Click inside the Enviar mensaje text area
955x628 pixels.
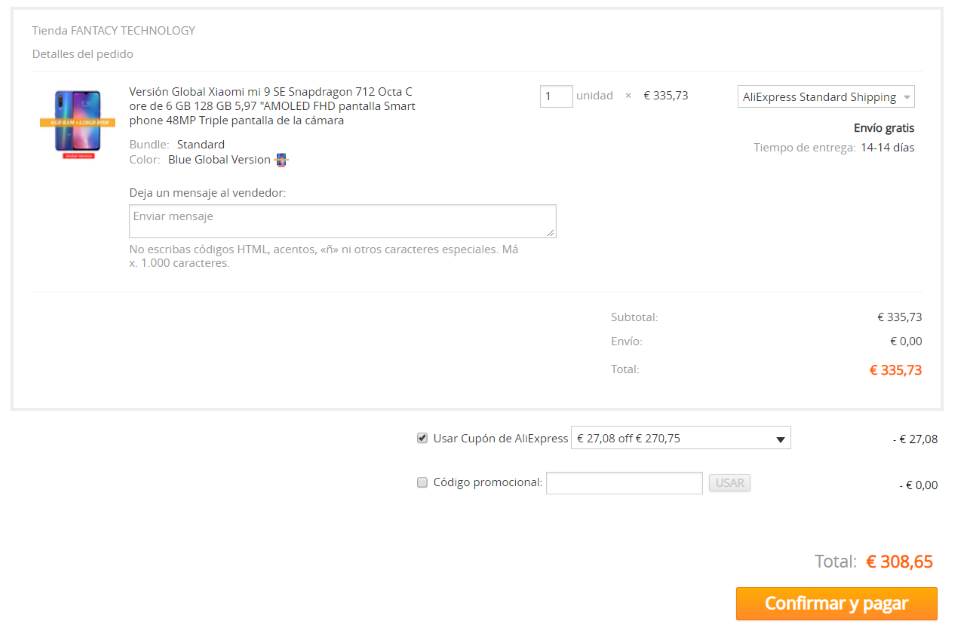(342, 221)
